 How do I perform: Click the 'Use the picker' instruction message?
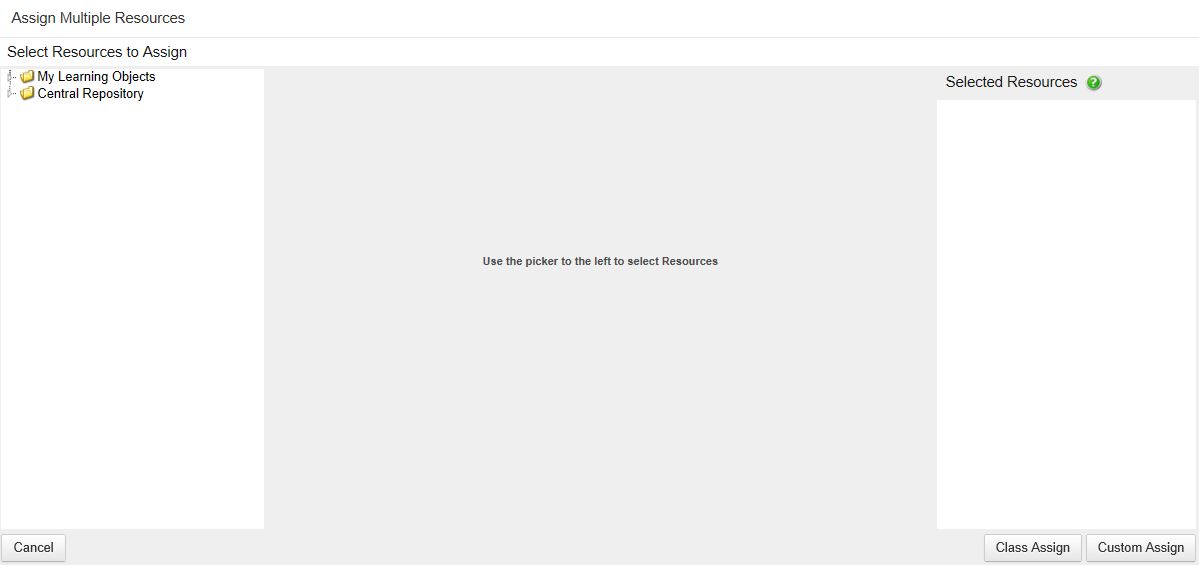click(600, 261)
